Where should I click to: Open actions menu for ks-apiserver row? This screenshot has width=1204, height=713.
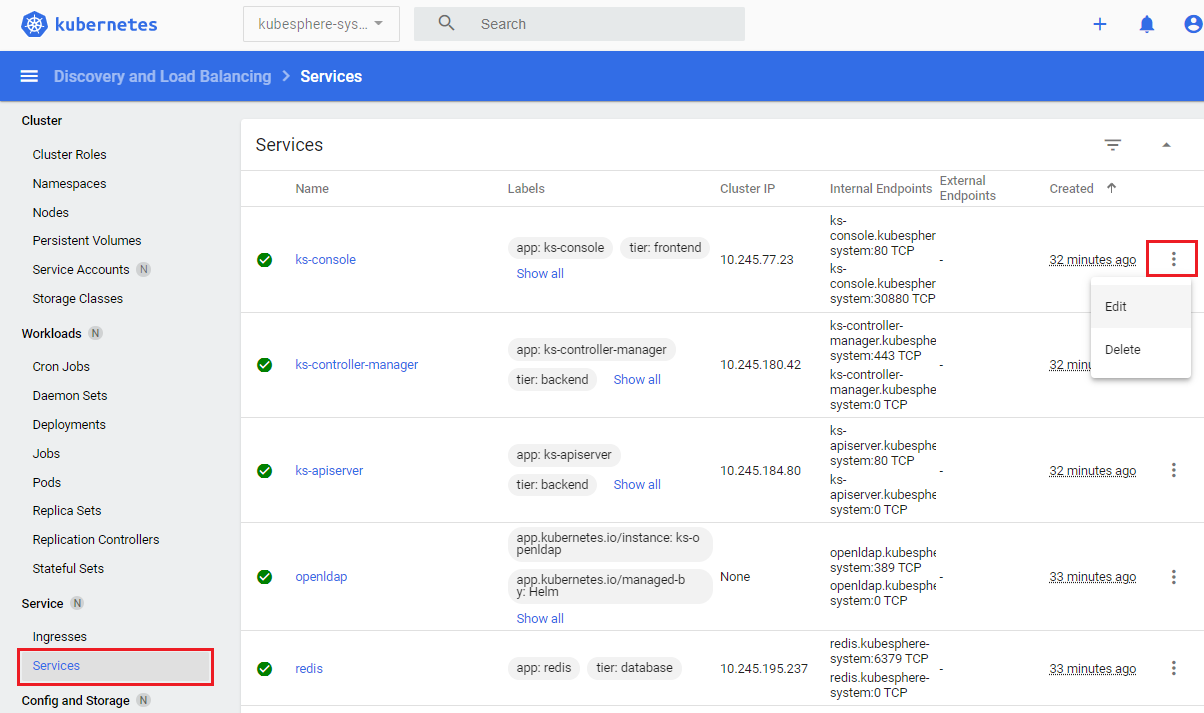coord(1174,470)
